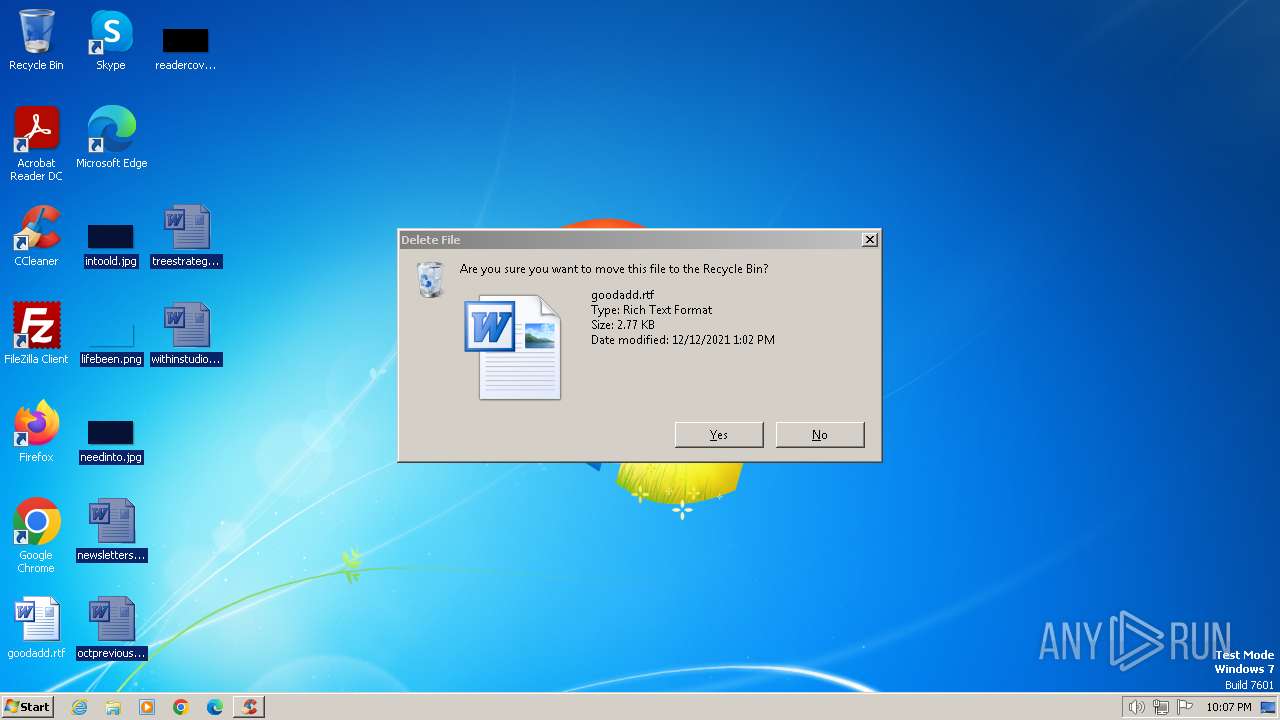Select the withinstudio document icon
The image size is (1280, 720).
pos(186,334)
